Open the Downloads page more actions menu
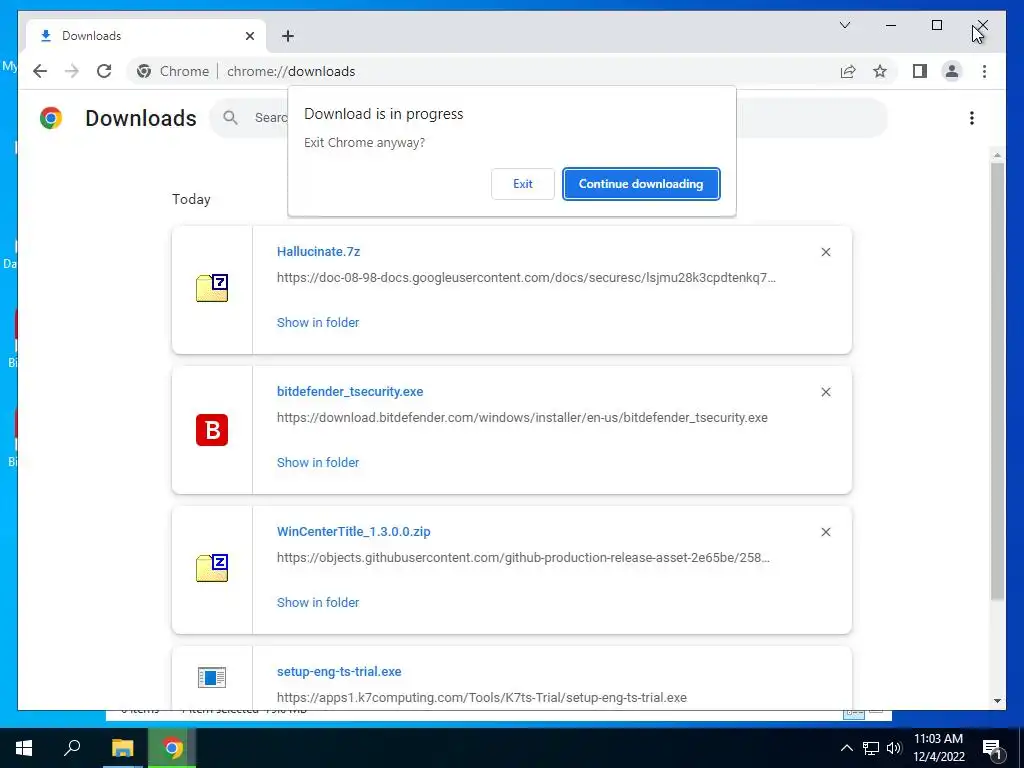 [x=972, y=118]
